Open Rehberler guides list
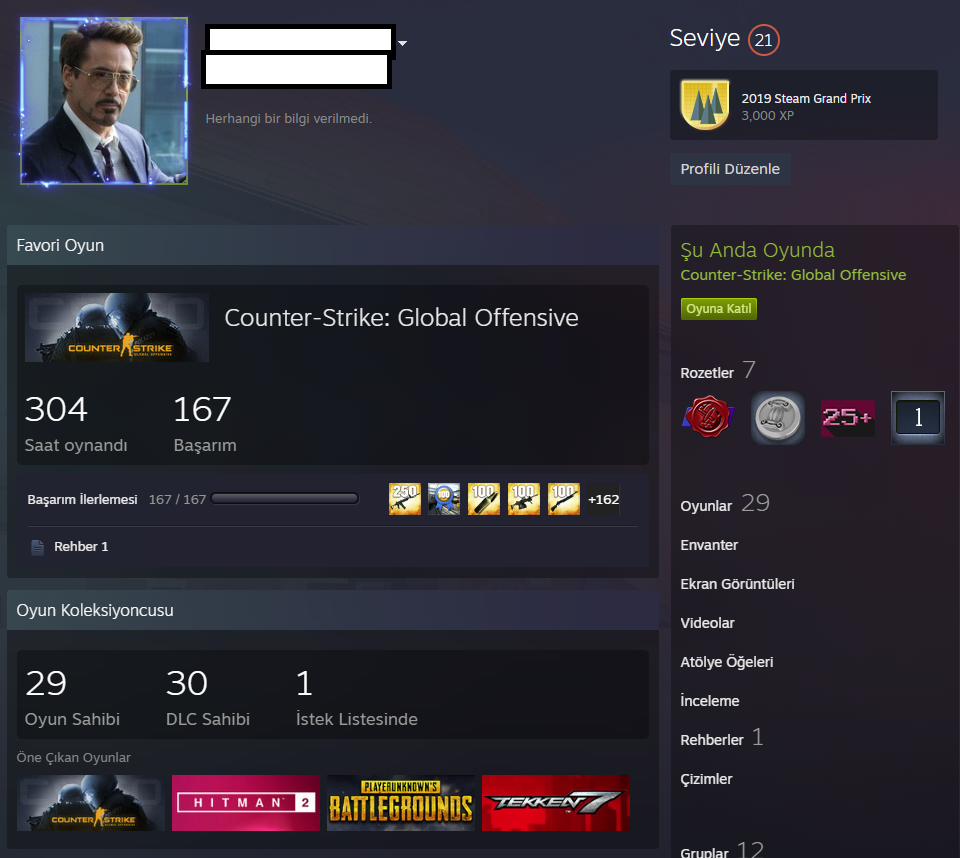This screenshot has height=858, width=960. pyautogui.click(x=722, y=739)
